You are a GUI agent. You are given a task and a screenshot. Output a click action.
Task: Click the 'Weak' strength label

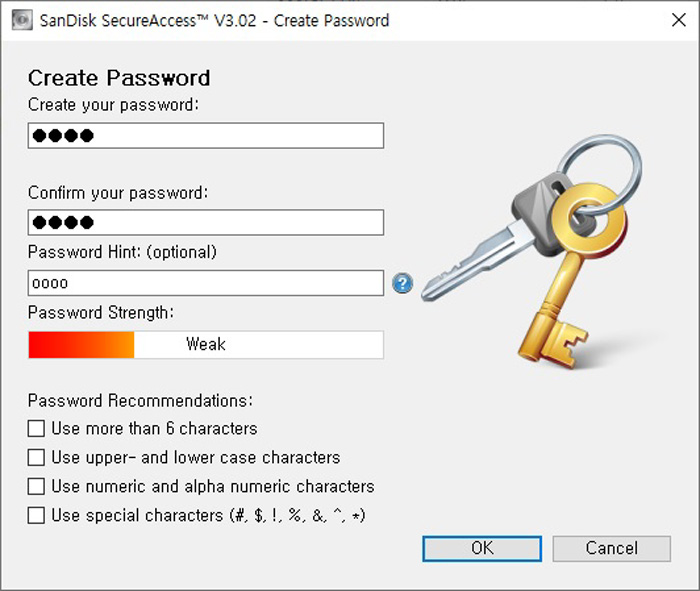pos(206,344)
